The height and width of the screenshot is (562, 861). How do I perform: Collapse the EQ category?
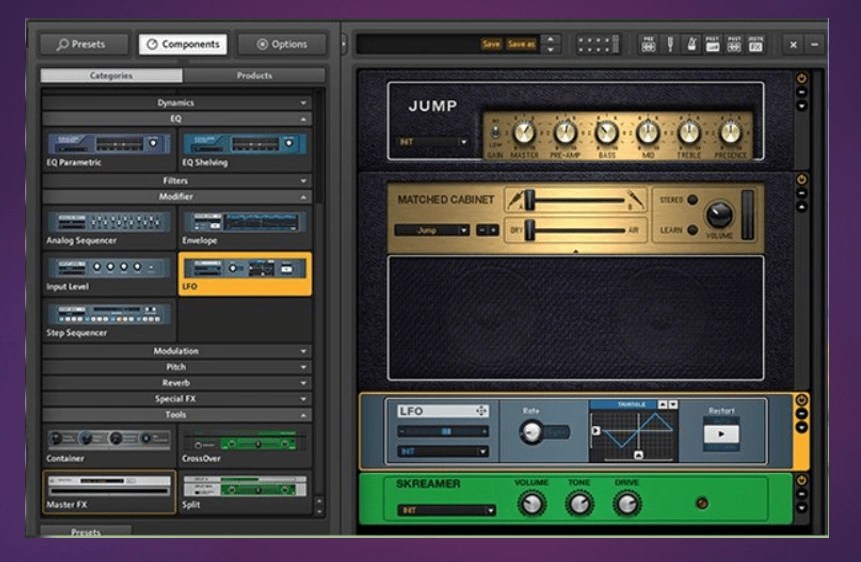[177, 119]
